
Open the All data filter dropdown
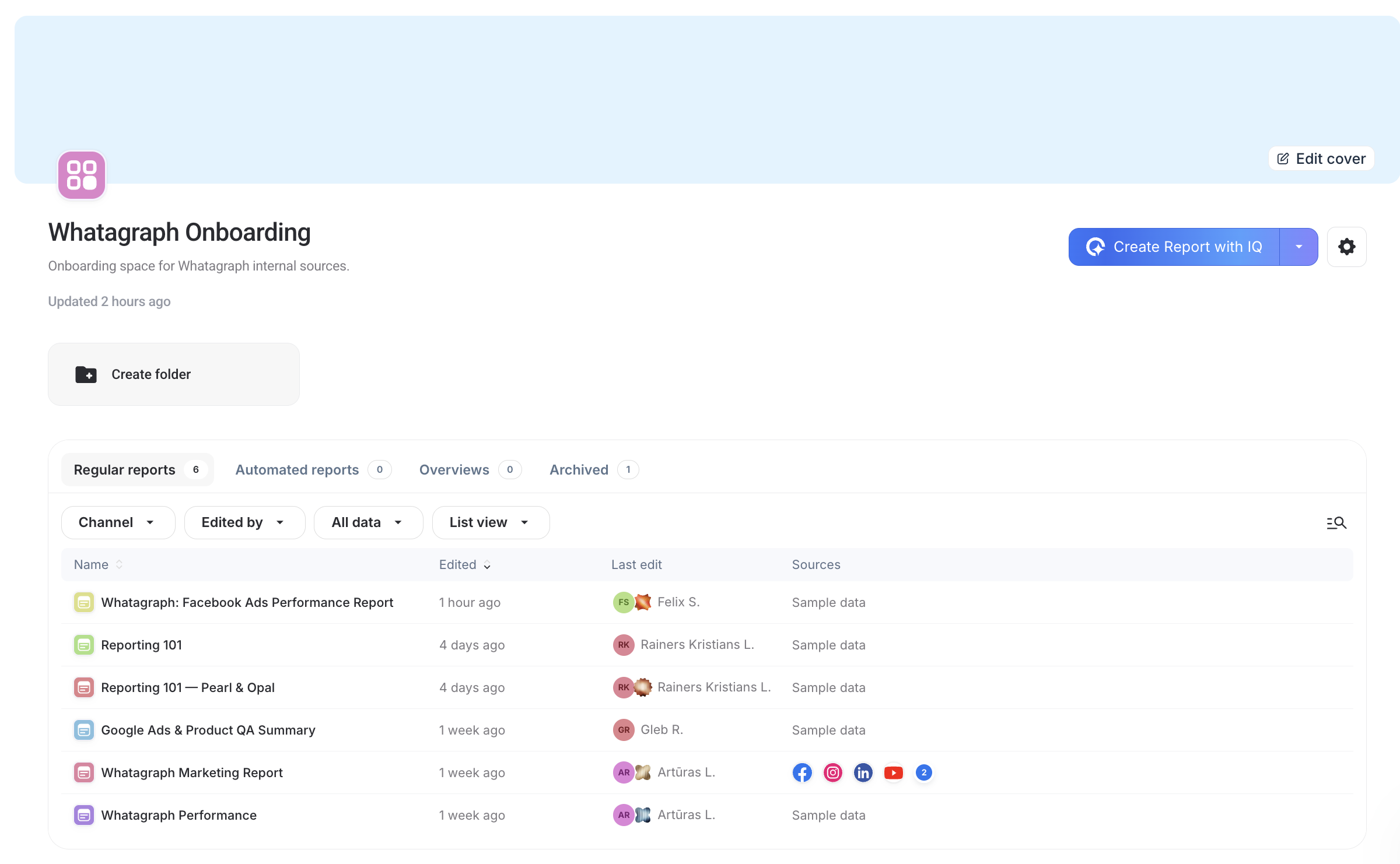[368, 522]
